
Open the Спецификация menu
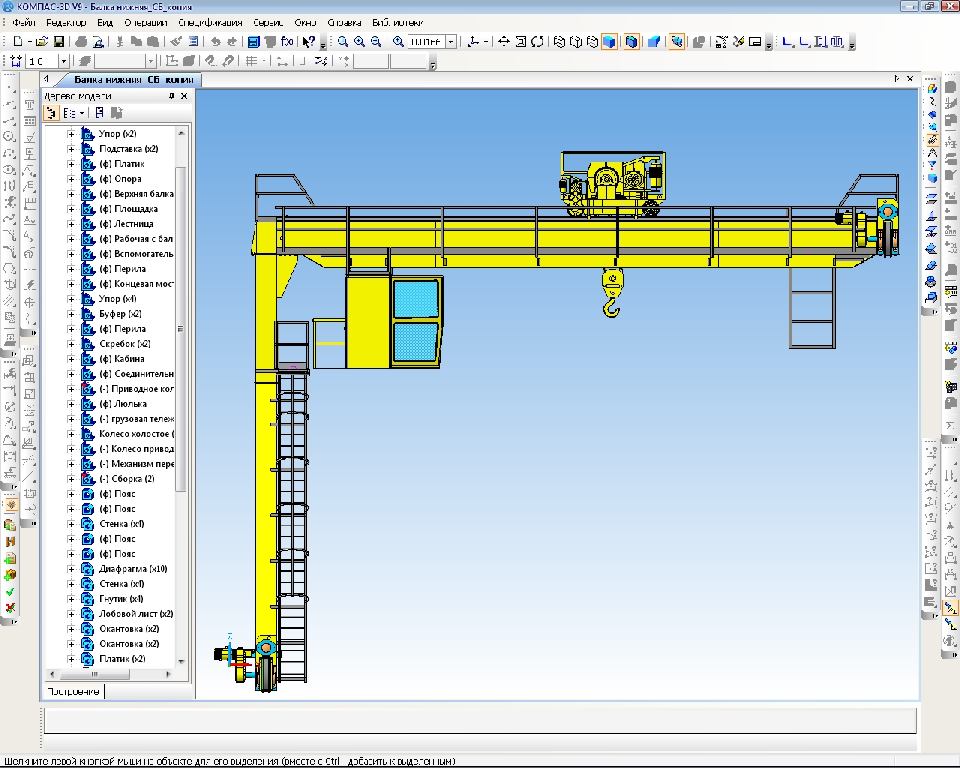[209, 22]
